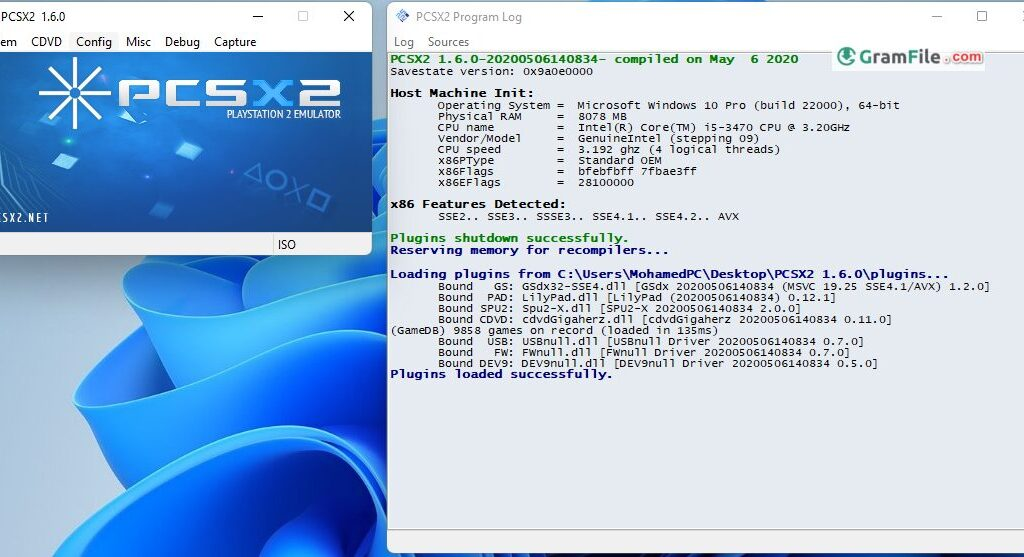The image size is (1024, 557).
Task: Click the 'Physical RAM' log line
Action: (532, 116)
